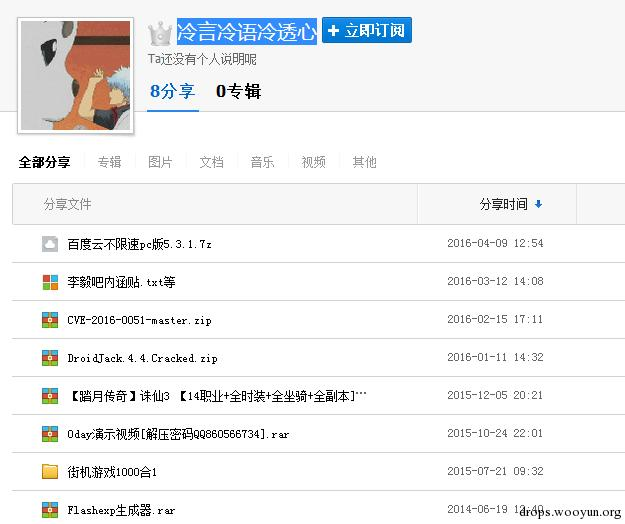
Task: Open 0day演示视频 rar file
Action: [x=178, y=434]
